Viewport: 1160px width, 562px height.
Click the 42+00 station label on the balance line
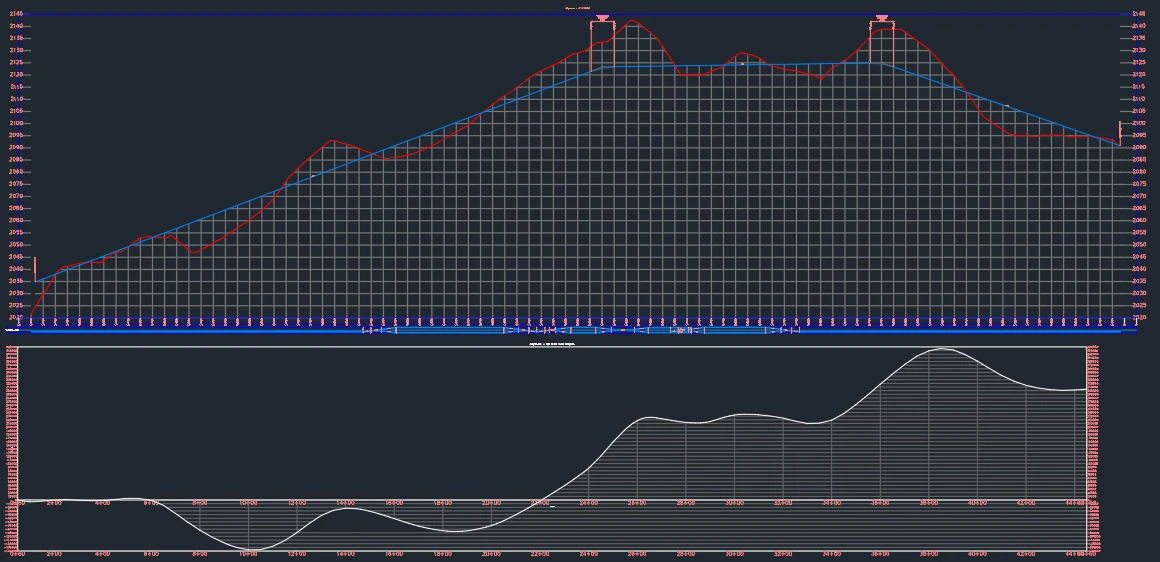[1027, 503]
